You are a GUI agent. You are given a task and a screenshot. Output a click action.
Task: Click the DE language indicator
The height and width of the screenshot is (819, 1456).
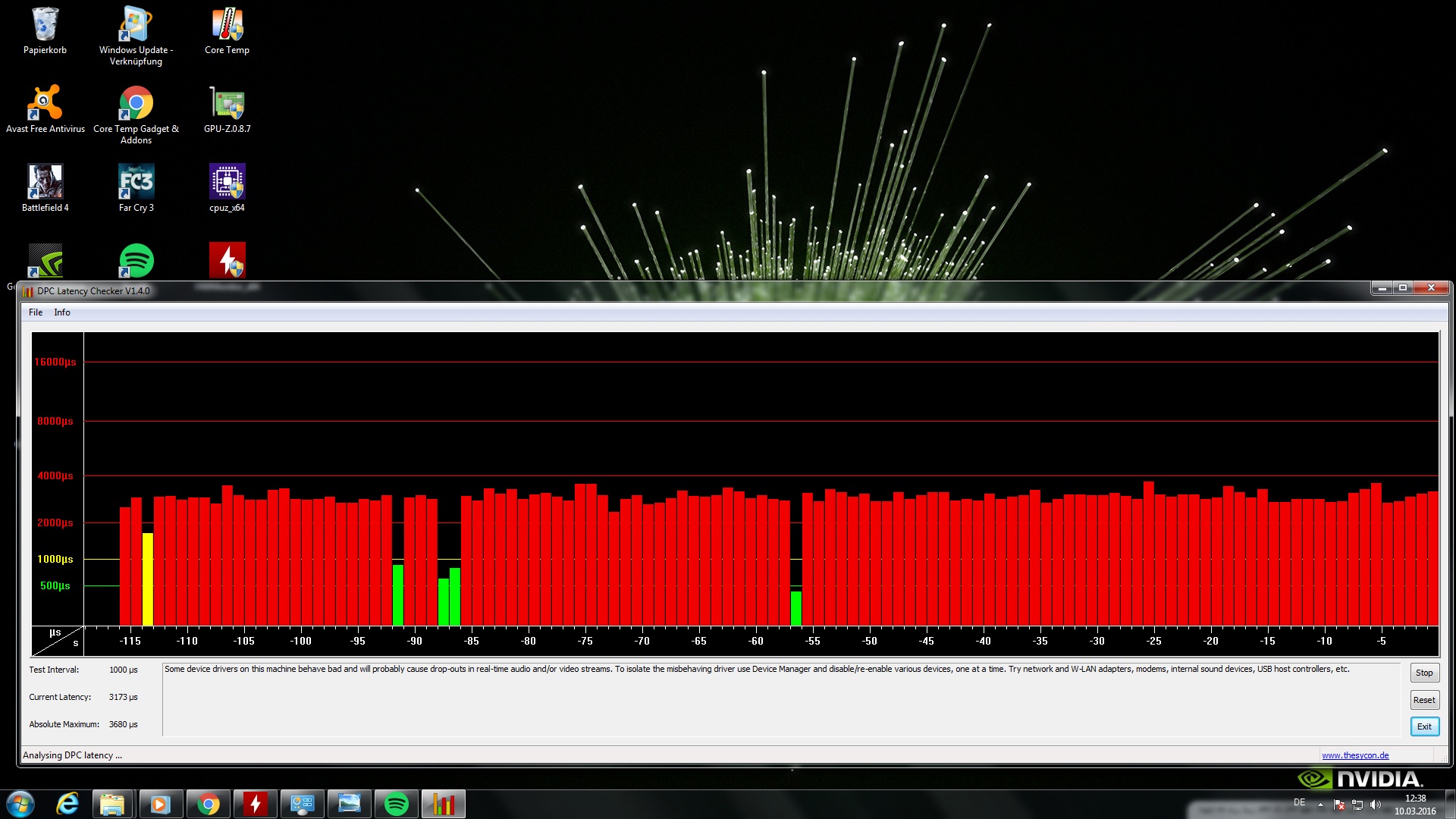coord(1299,802)
